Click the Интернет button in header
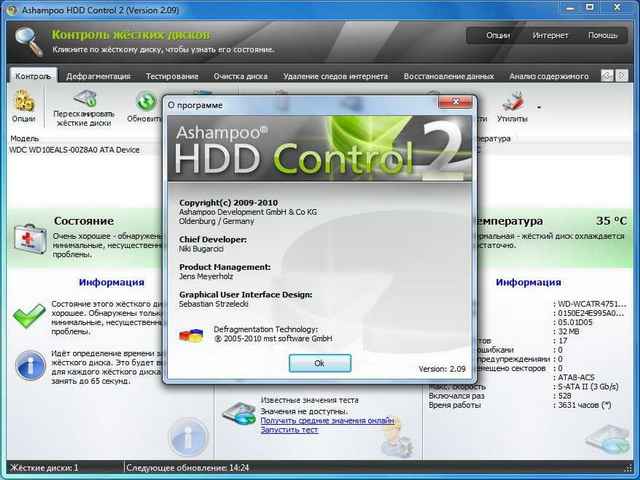640x480 pixels. coord(550,35)
